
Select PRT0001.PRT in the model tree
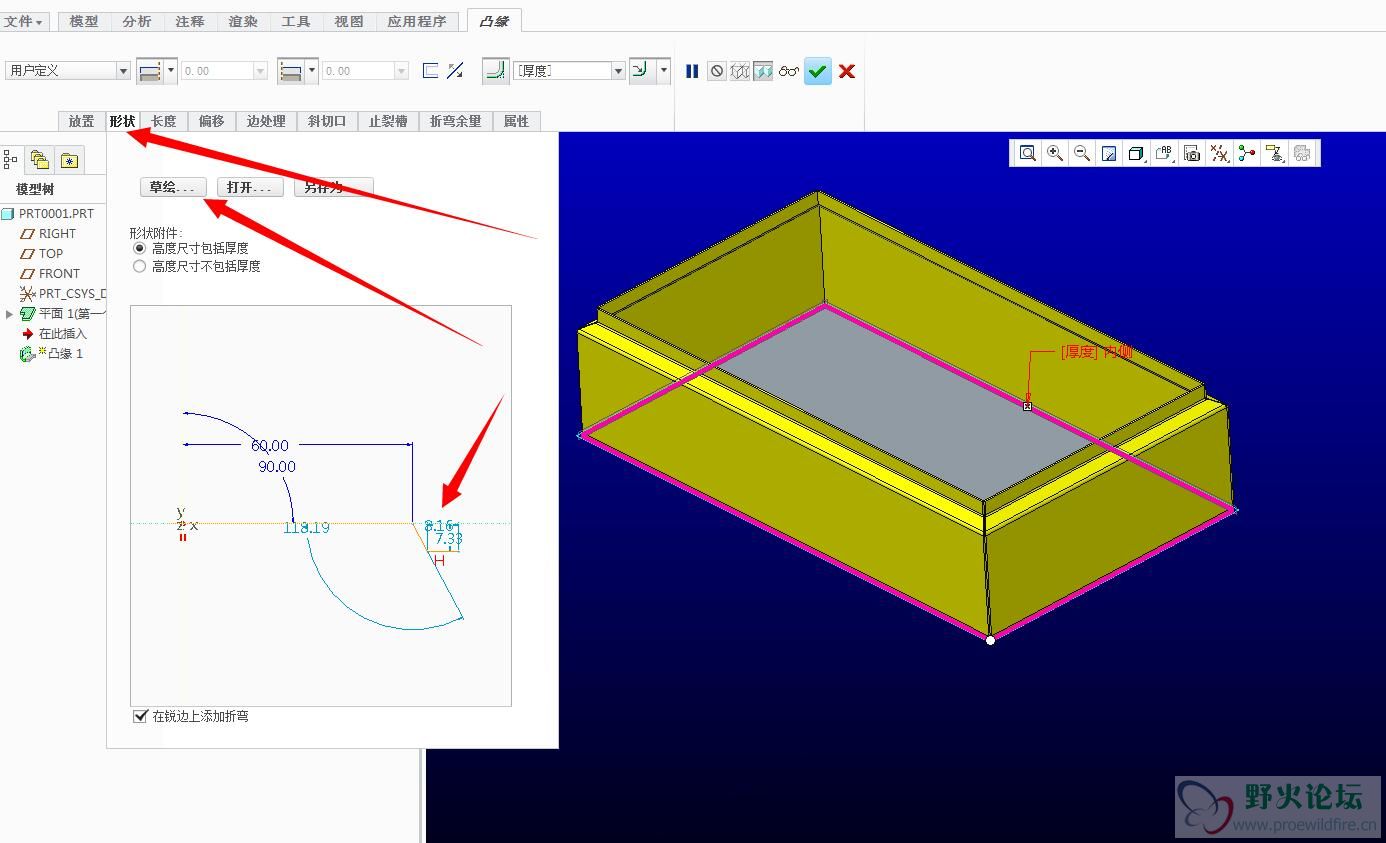click(56, 214)
